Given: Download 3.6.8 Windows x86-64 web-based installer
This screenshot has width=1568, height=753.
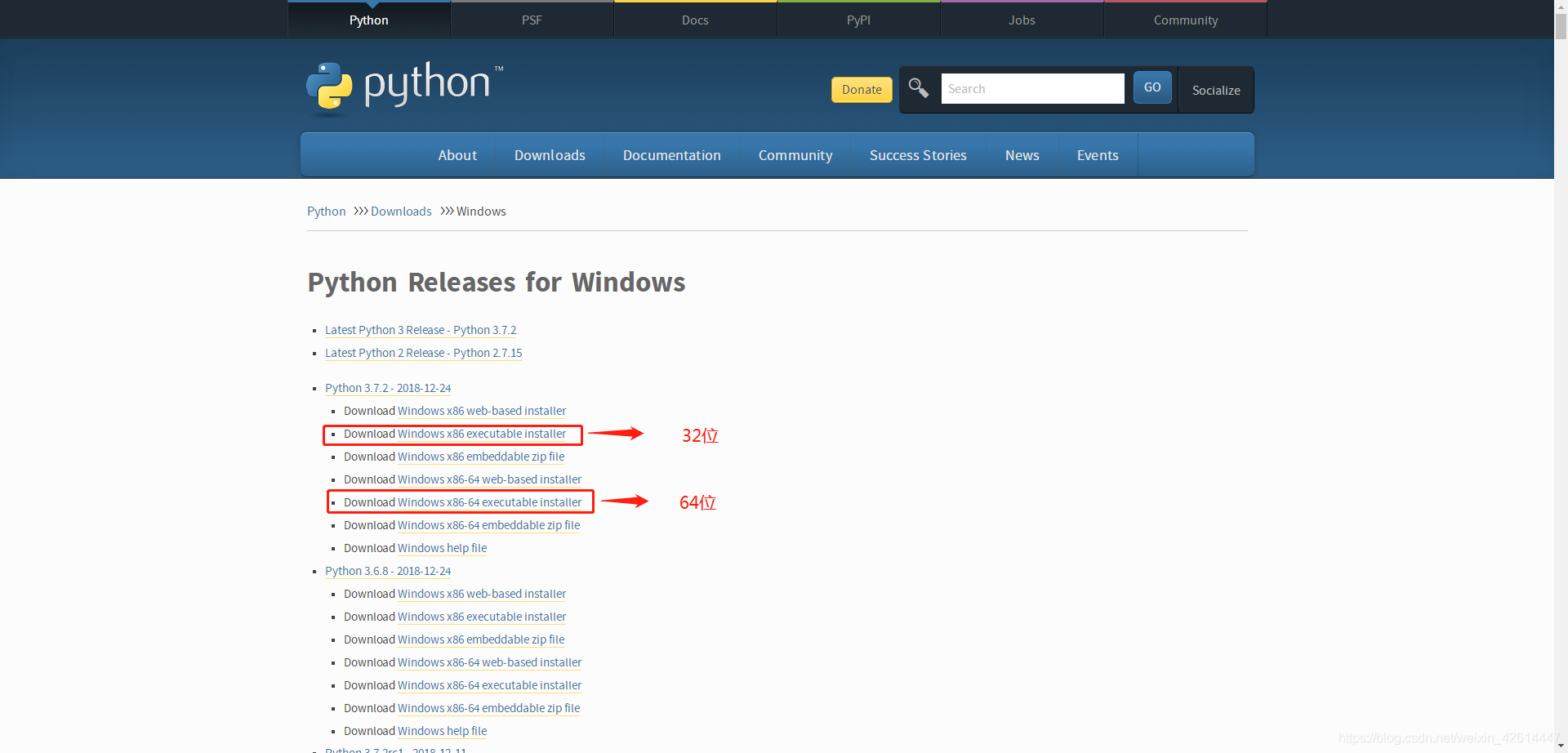Looking at the screenshot, I should click(x=490, y=662).
